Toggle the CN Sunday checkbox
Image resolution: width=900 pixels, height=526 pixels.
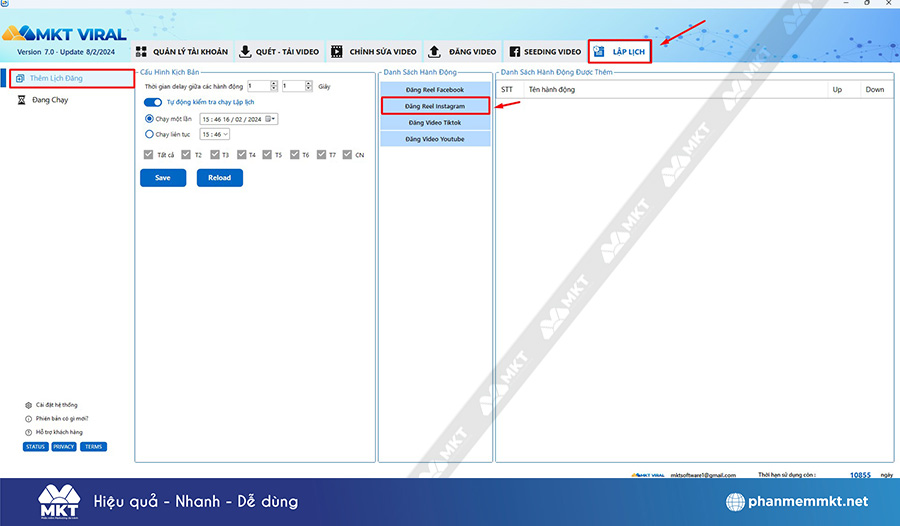347,154
